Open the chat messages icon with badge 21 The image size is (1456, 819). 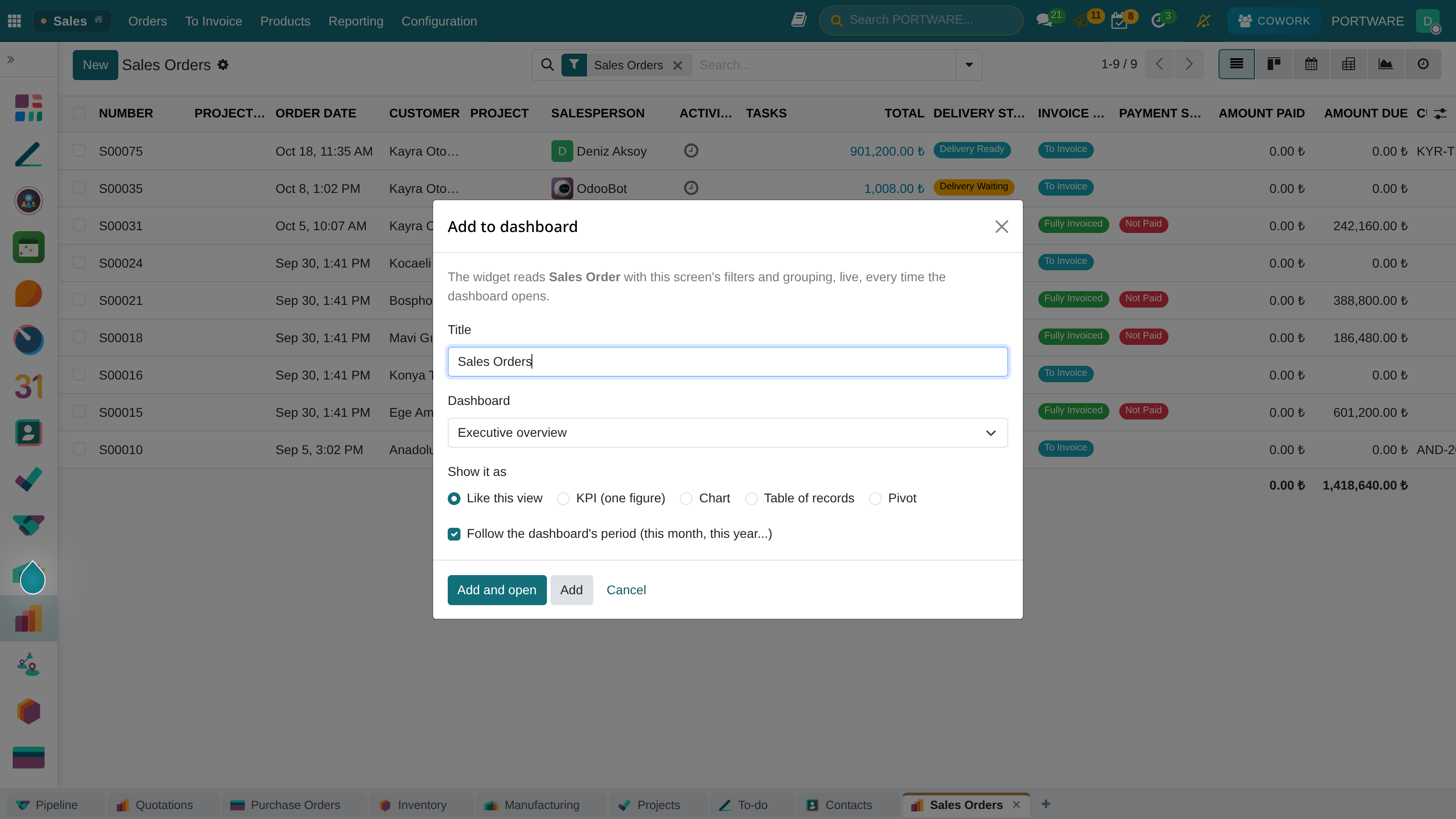(x=1045, y=20)
